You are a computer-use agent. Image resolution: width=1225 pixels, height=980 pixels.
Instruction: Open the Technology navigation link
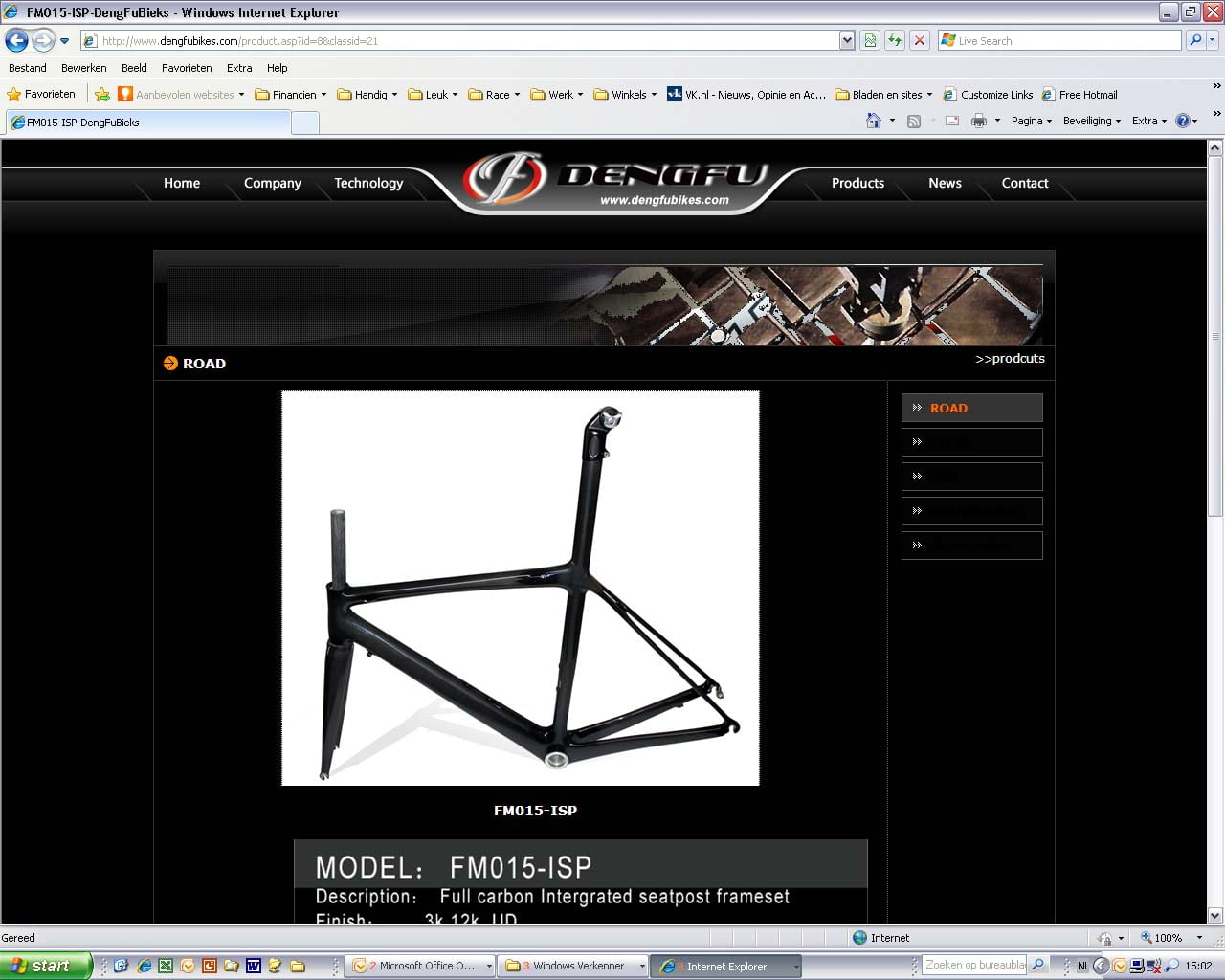point(368,183)
